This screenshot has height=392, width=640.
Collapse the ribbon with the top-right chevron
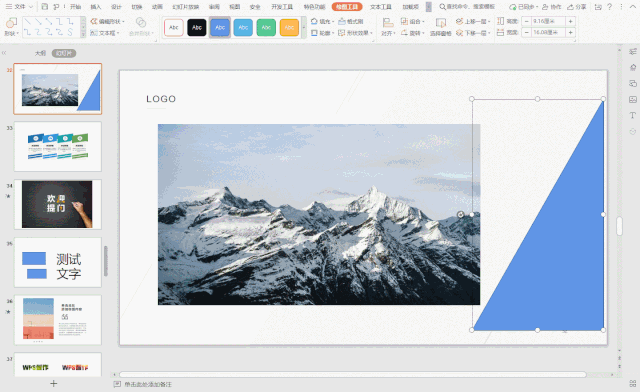point(633,7)
